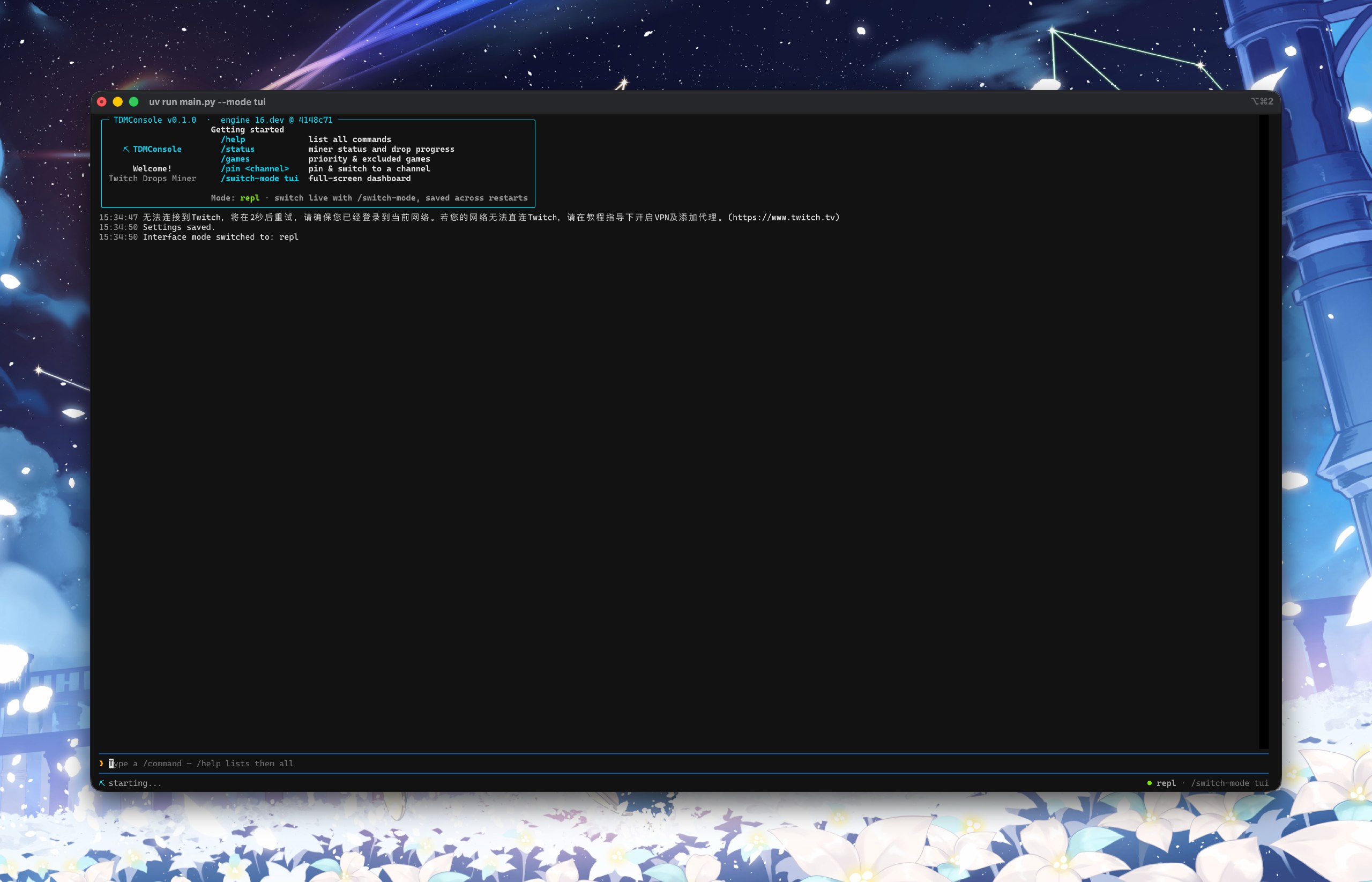Click the red close window button
1372x882 pixels.
click(102, 102)
